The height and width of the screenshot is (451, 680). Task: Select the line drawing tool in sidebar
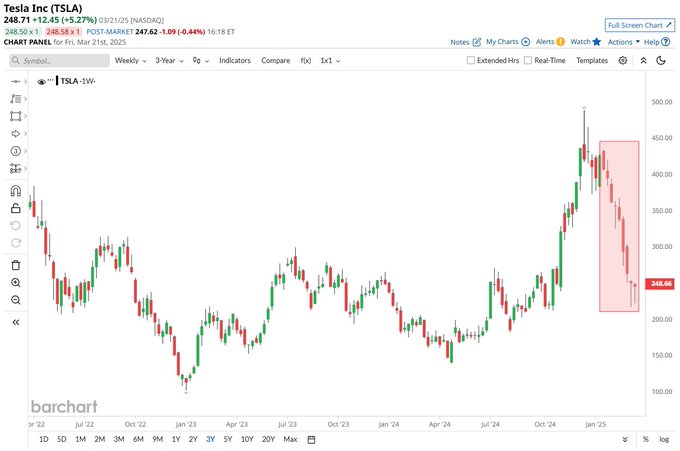coord(16,82)
